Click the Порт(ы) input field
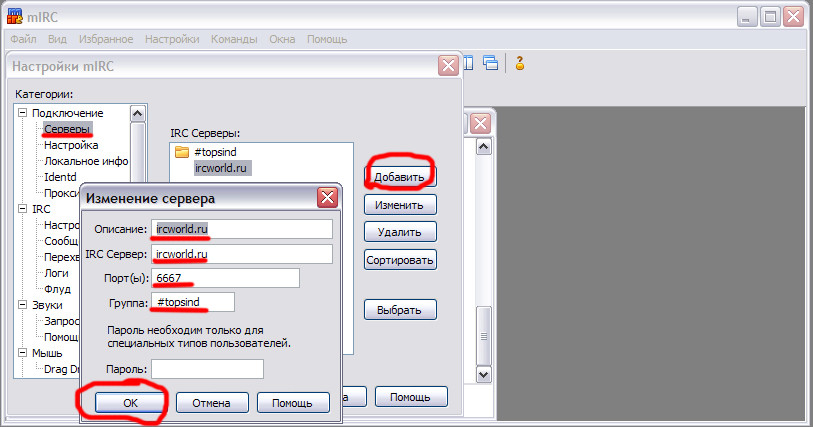This screenshot has width=813, height=427. pyautogui.click(x=225, y=278)
